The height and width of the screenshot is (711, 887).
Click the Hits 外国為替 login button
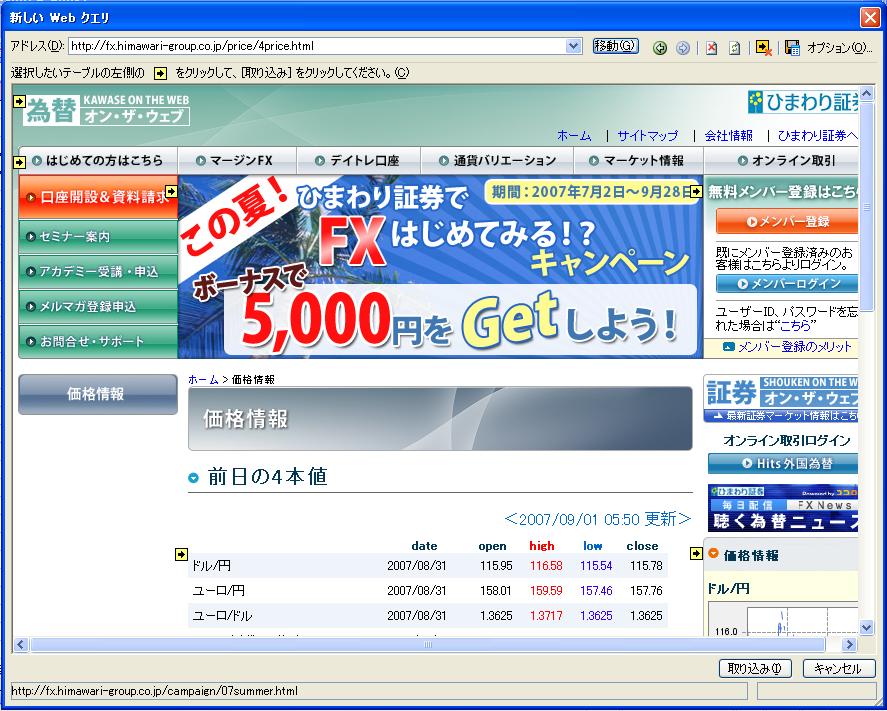pyautogui.click(x=783, y=464)
